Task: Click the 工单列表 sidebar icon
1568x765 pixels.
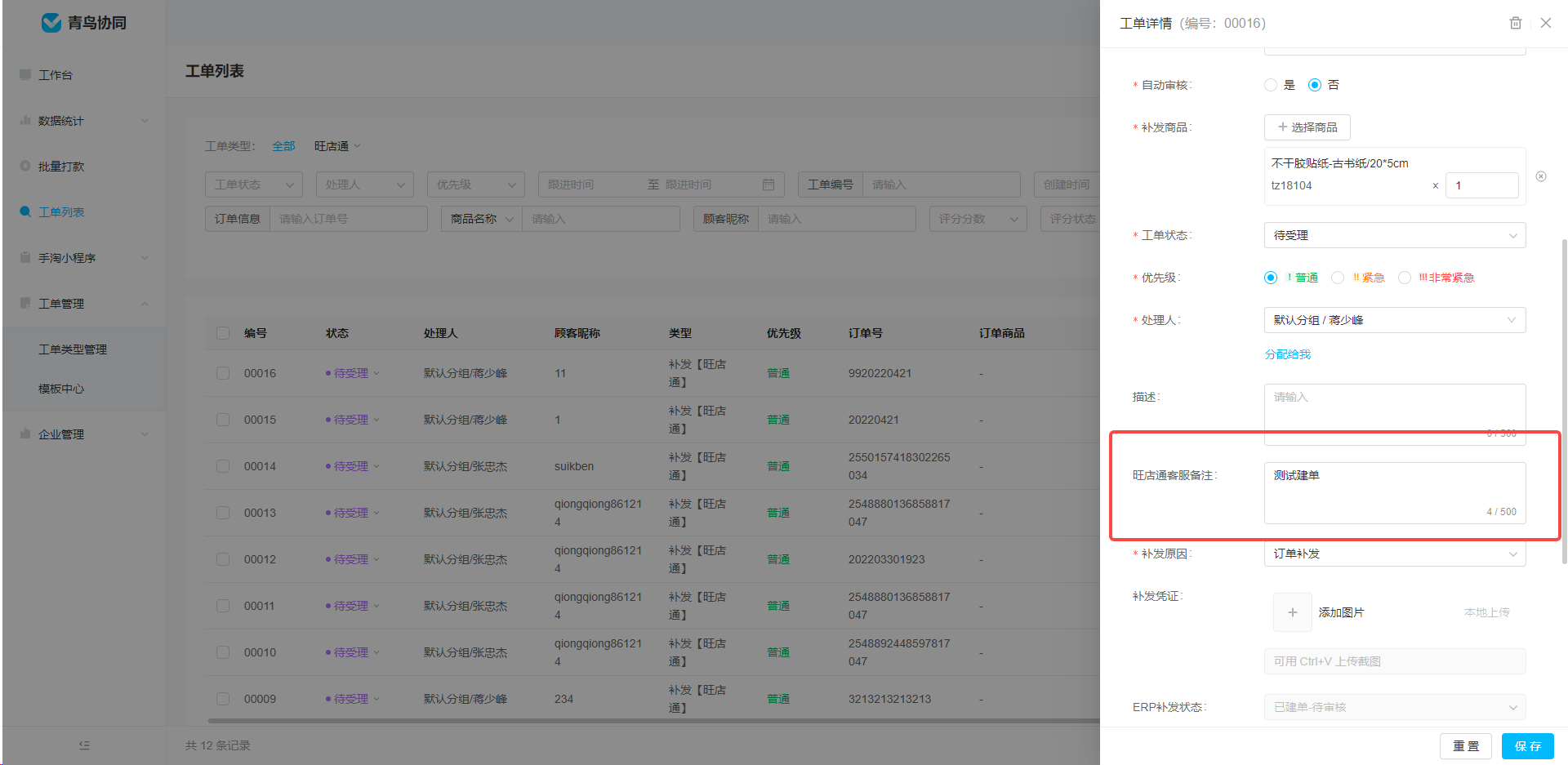Action: click(x=25, y=211)
